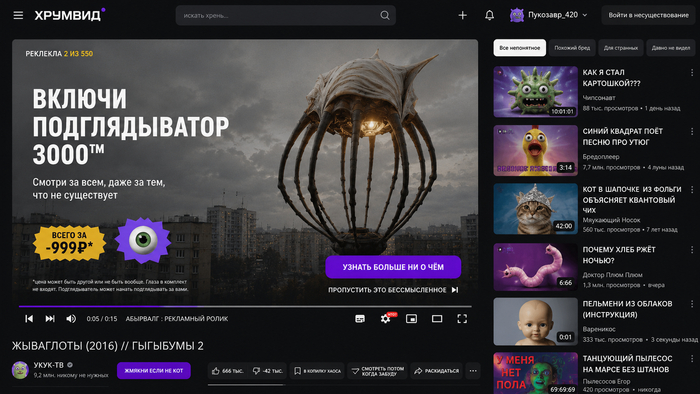Click the previous track control
Screen dimensions: 700x394
(x=29, y=319)
